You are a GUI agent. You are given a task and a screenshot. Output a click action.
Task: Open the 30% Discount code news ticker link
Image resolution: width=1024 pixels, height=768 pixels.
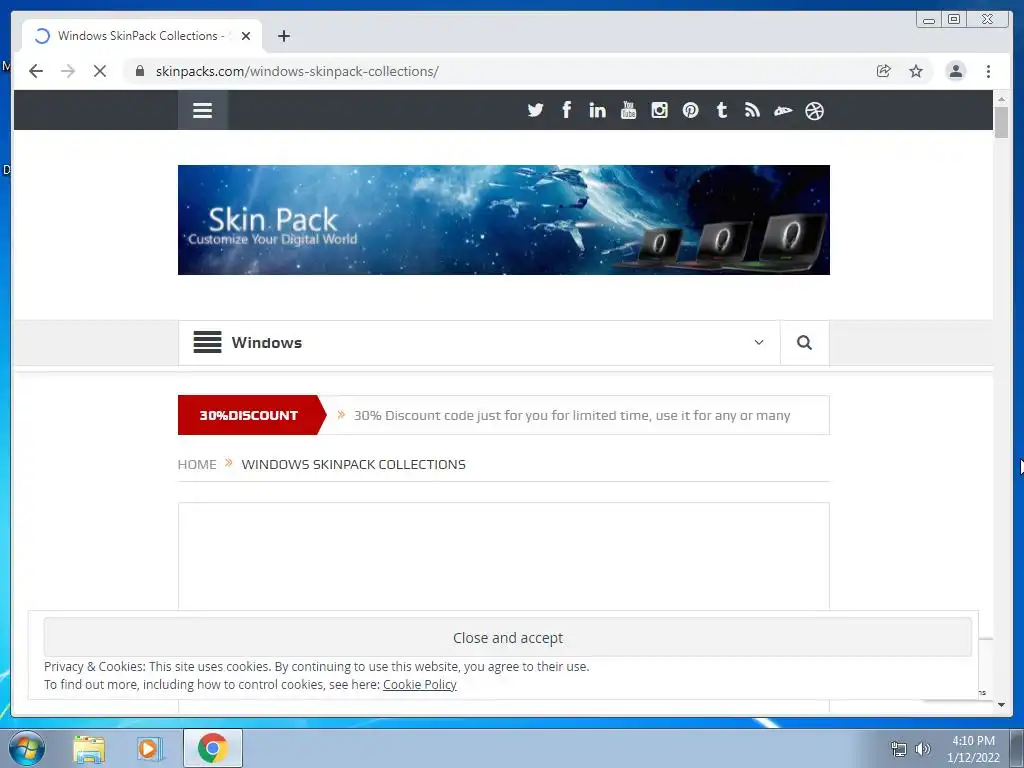(x=572, y=415)
